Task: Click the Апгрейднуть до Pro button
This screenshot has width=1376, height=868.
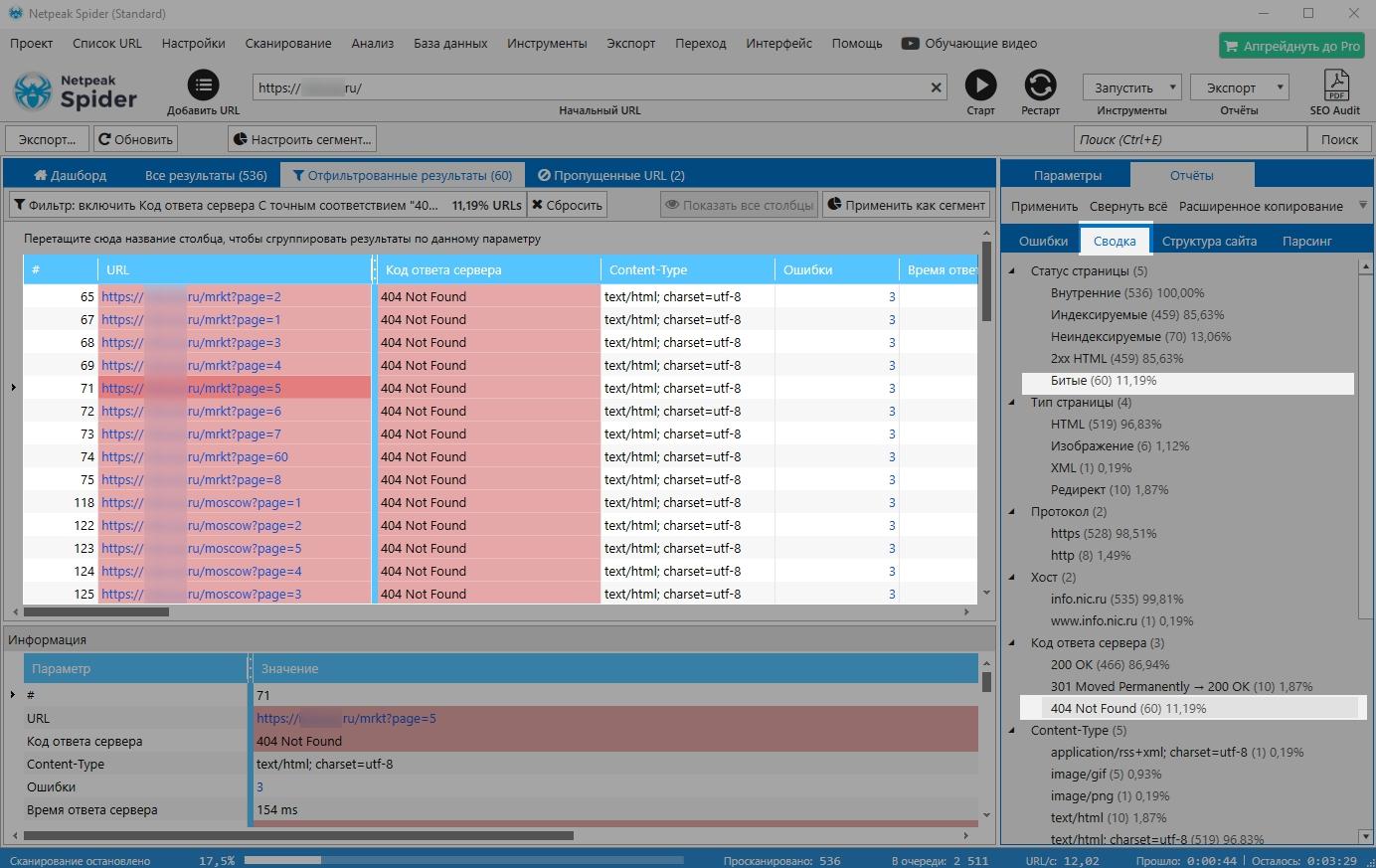Action: (x=1292, y=46)
